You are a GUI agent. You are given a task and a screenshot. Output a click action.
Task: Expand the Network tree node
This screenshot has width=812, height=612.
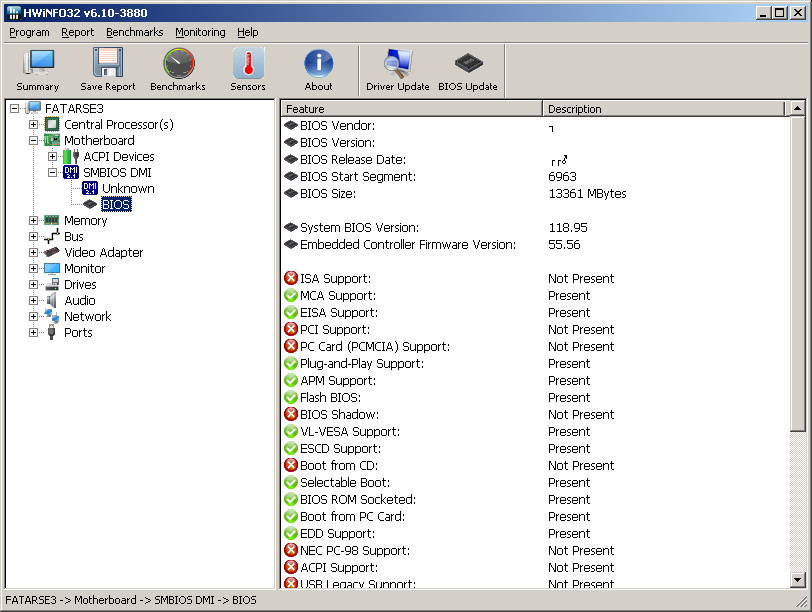click(34, 317)
